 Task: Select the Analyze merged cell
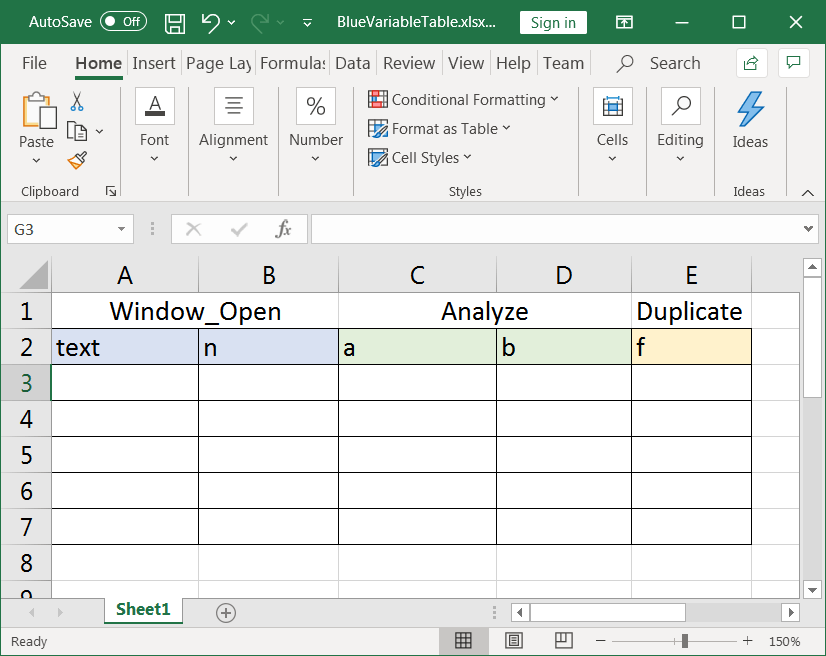485,311
